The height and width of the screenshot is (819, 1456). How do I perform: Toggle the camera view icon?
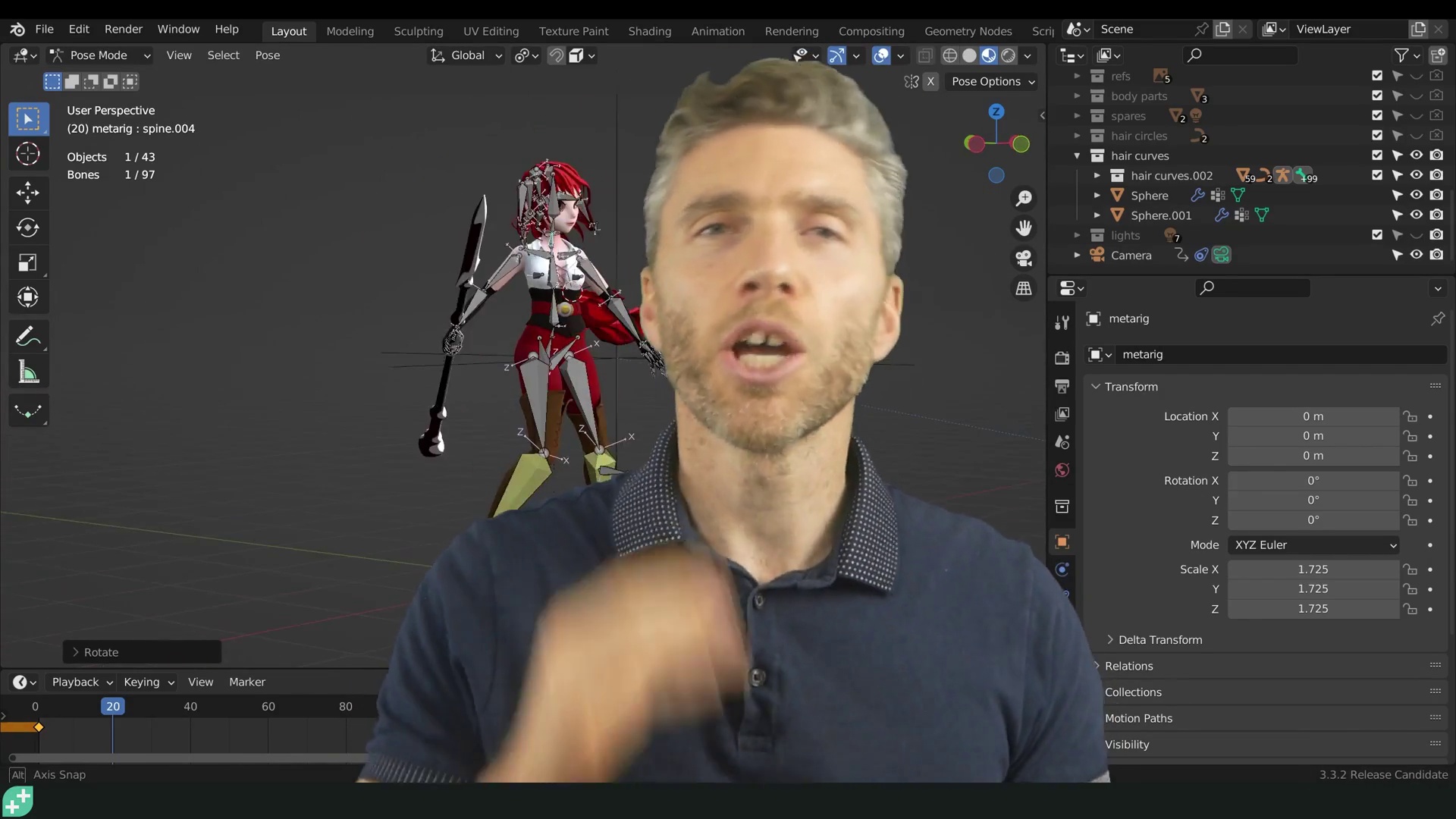pyautogui.click(x=1024, y=259)
